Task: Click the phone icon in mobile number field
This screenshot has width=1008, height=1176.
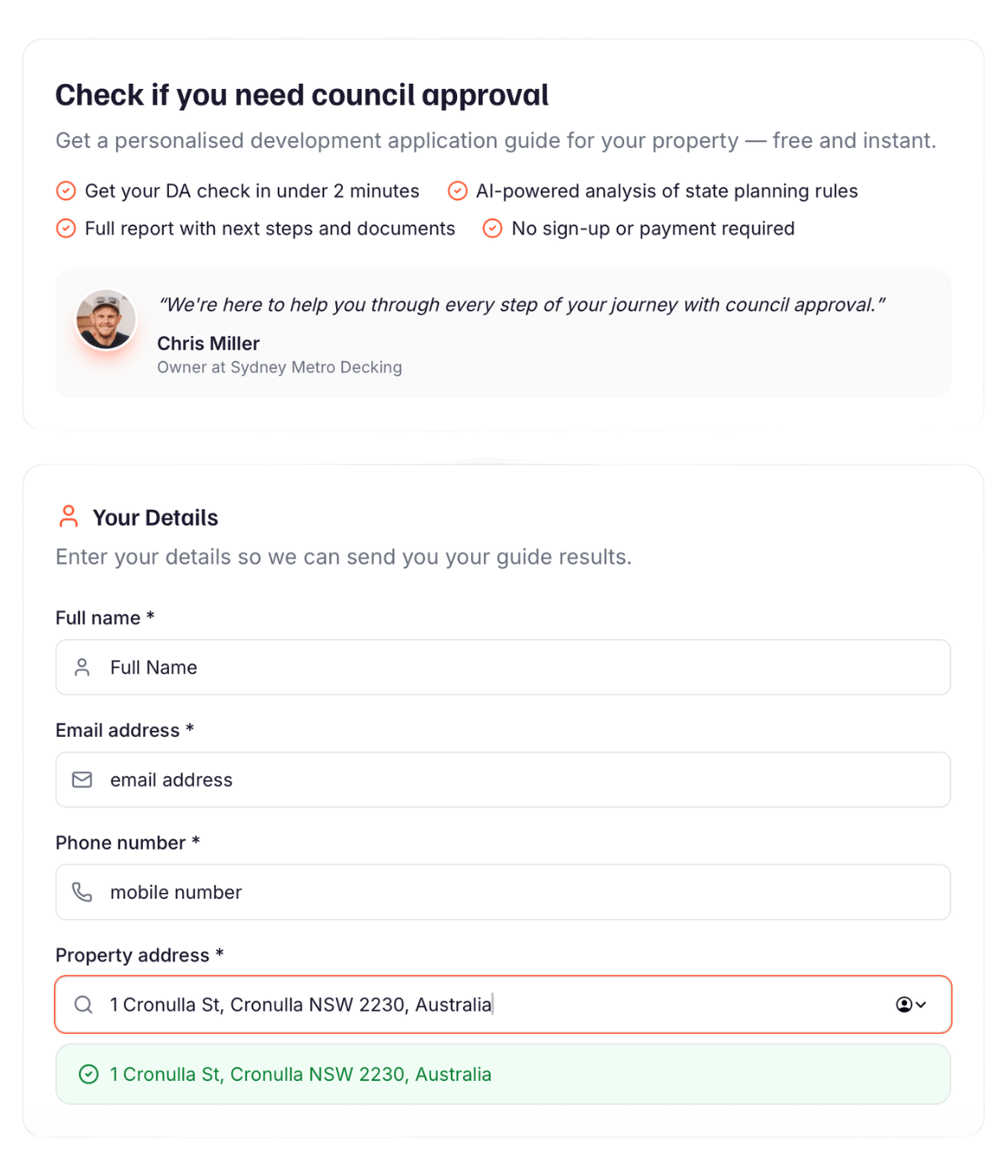Action: coord(82,892)
